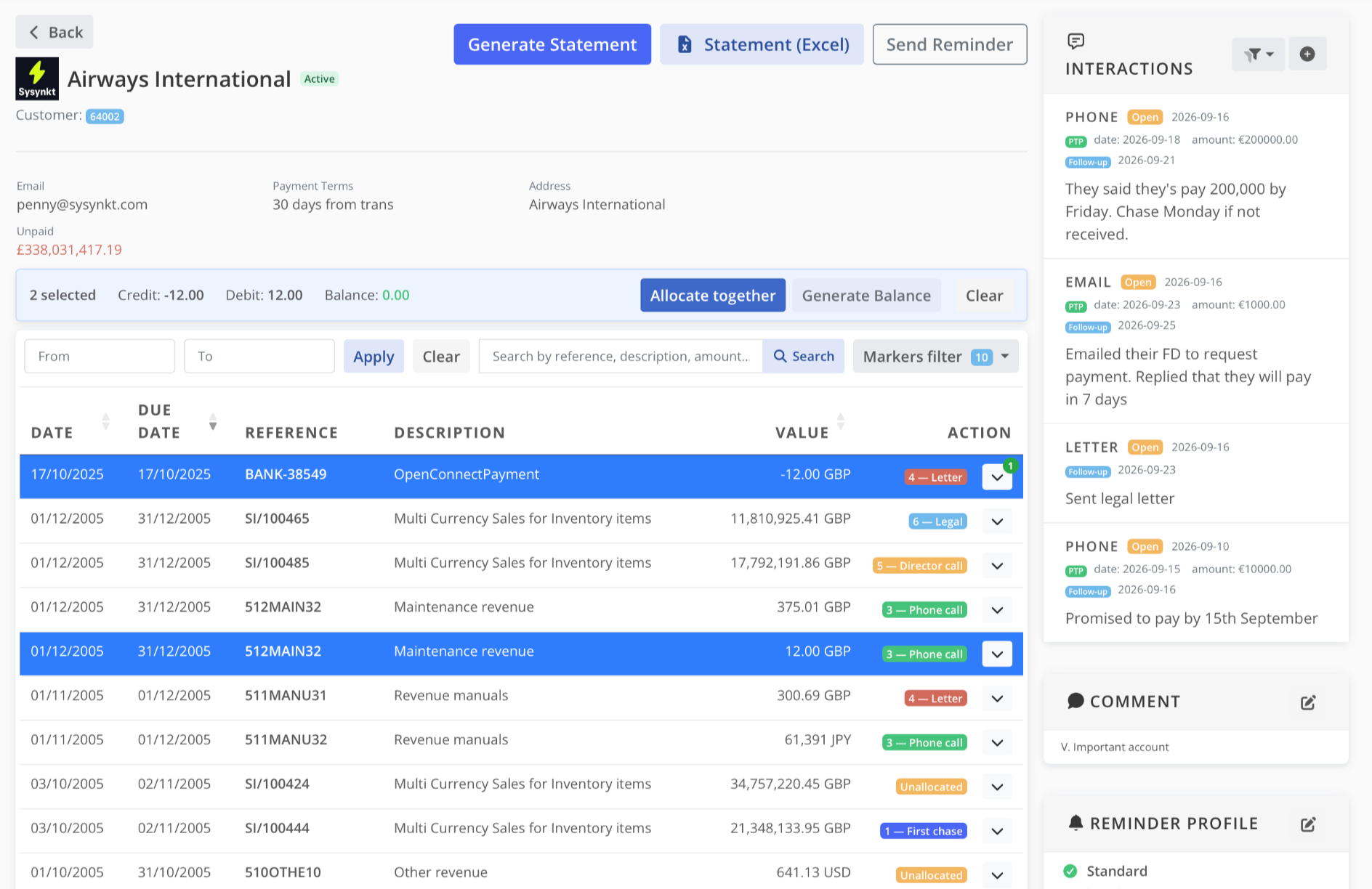
Task: Open the Sent legal letter interaction
Action: (x=1195, y=474)
